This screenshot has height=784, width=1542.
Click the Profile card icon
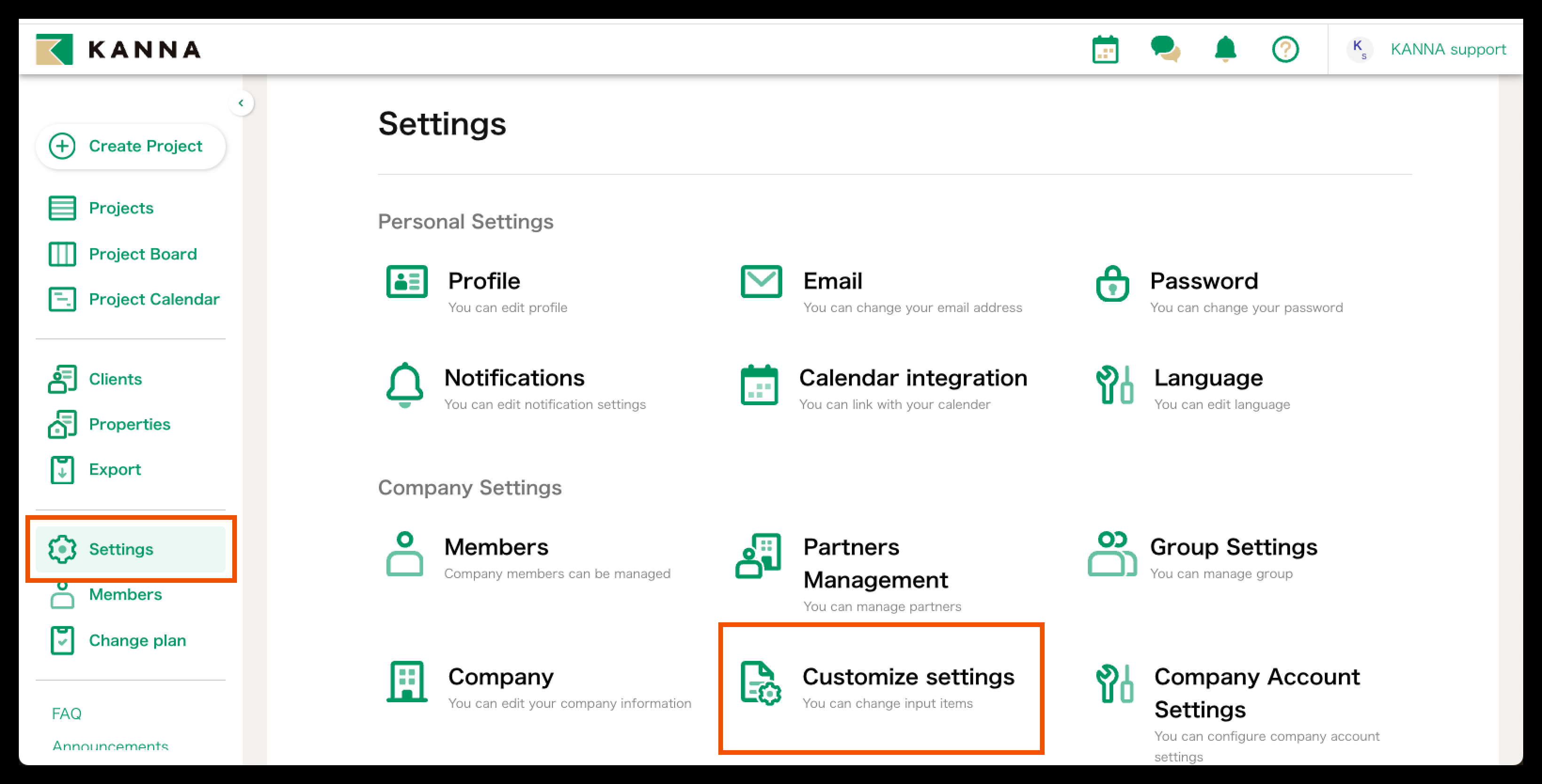click(407, 281)
